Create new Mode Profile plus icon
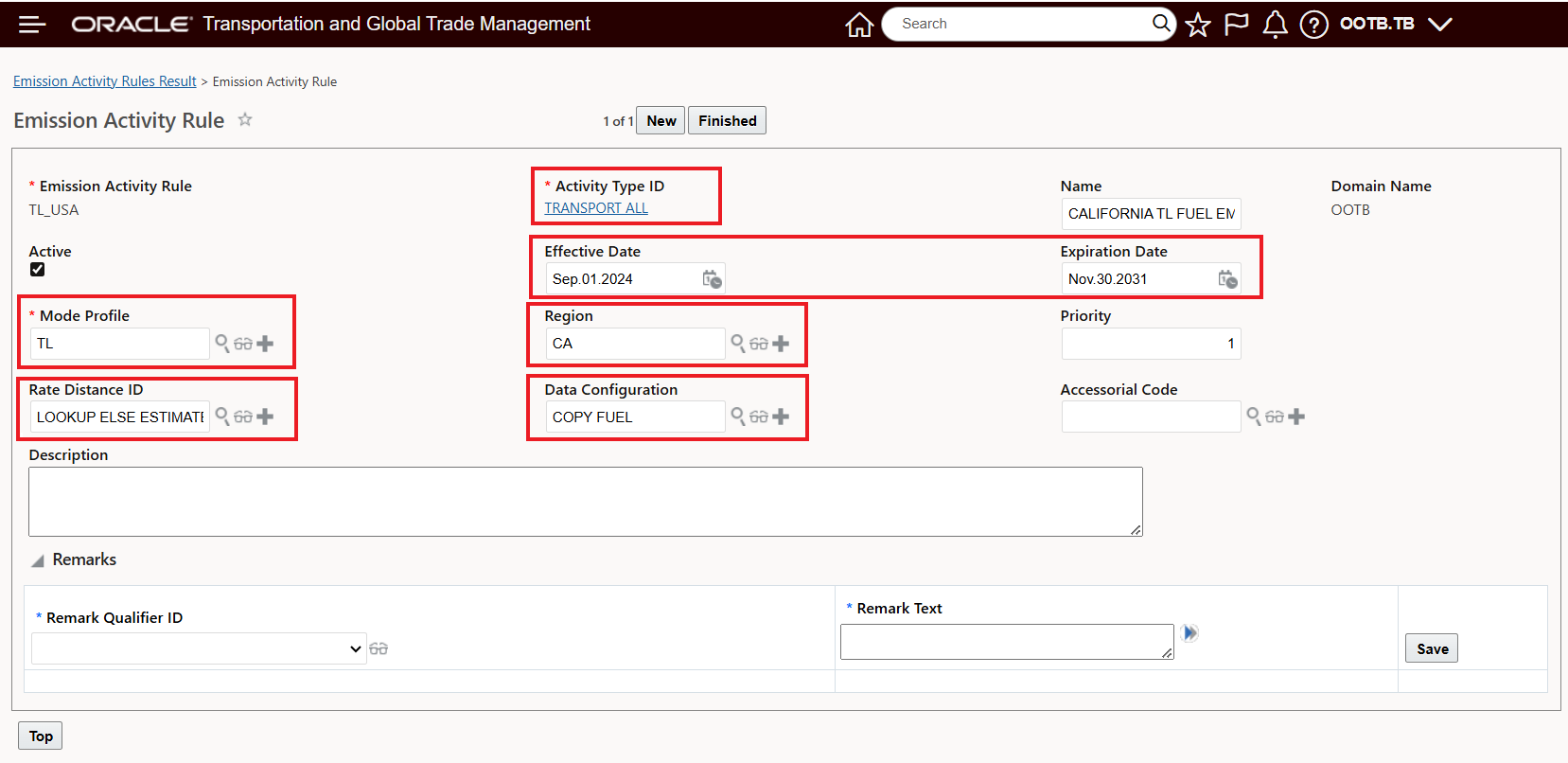 [265, 344]
